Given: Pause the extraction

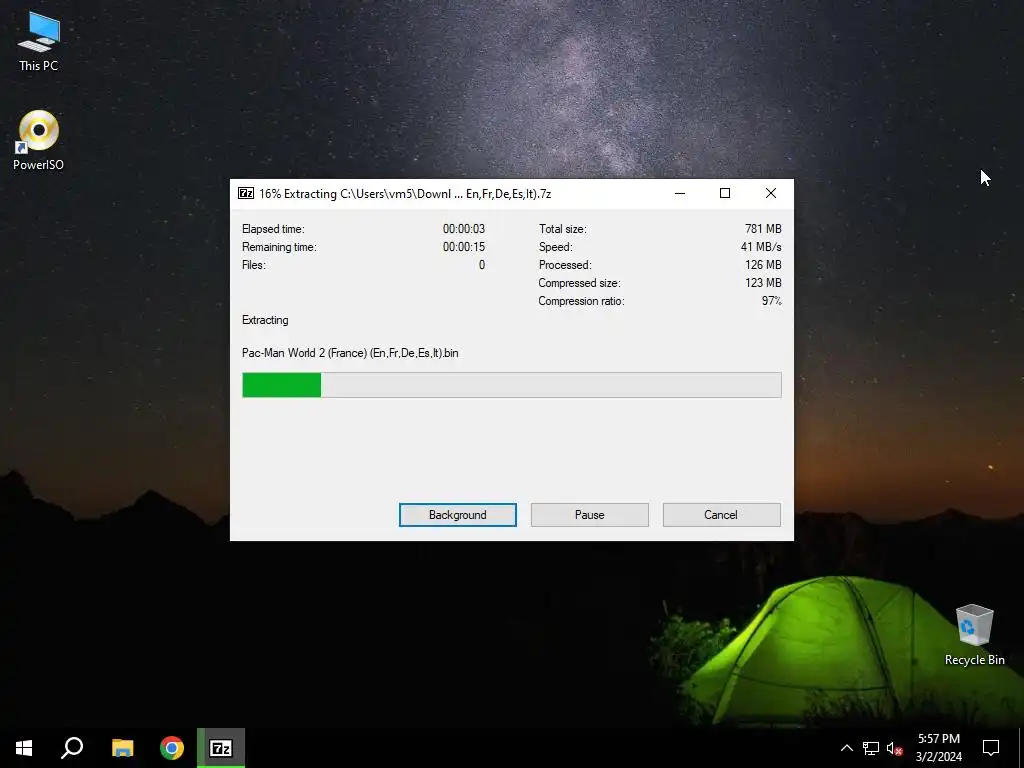Looking at the screenshot, I should point(590,515).
